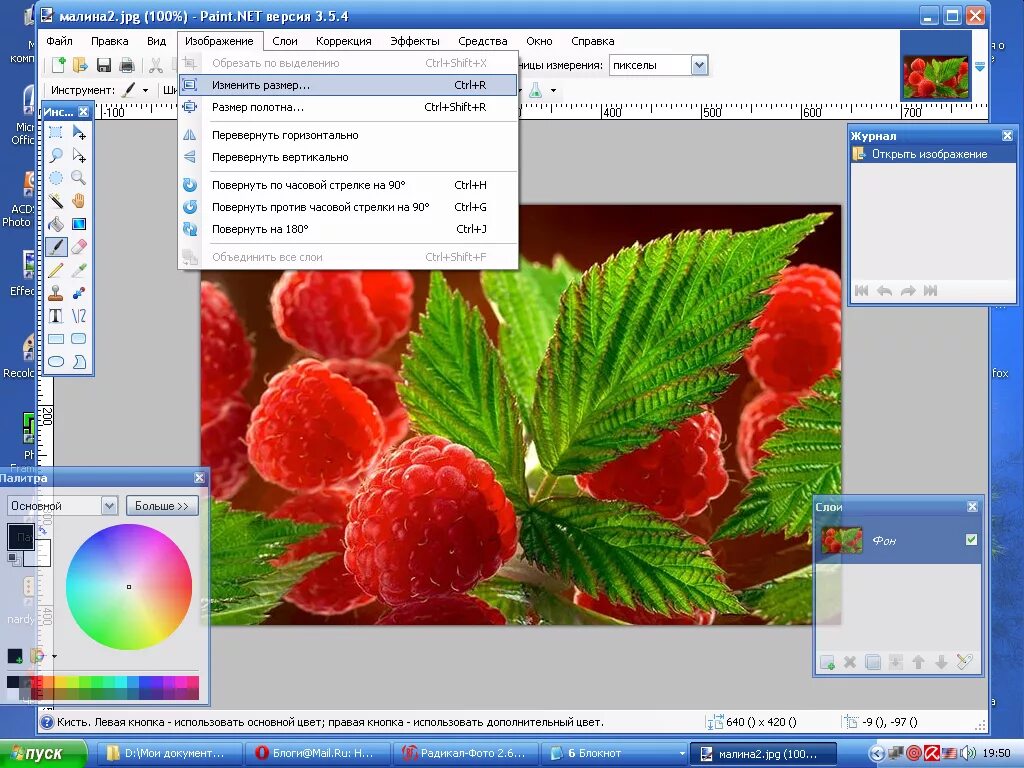Select the Paintbrush tool in Tools panel
This screenshot has width=1024, height=768.
pyautogui.click(x=56, y=247)
